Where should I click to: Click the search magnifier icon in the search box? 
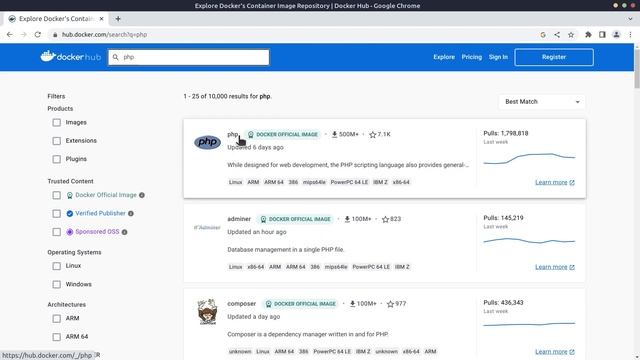pos(116,57)
